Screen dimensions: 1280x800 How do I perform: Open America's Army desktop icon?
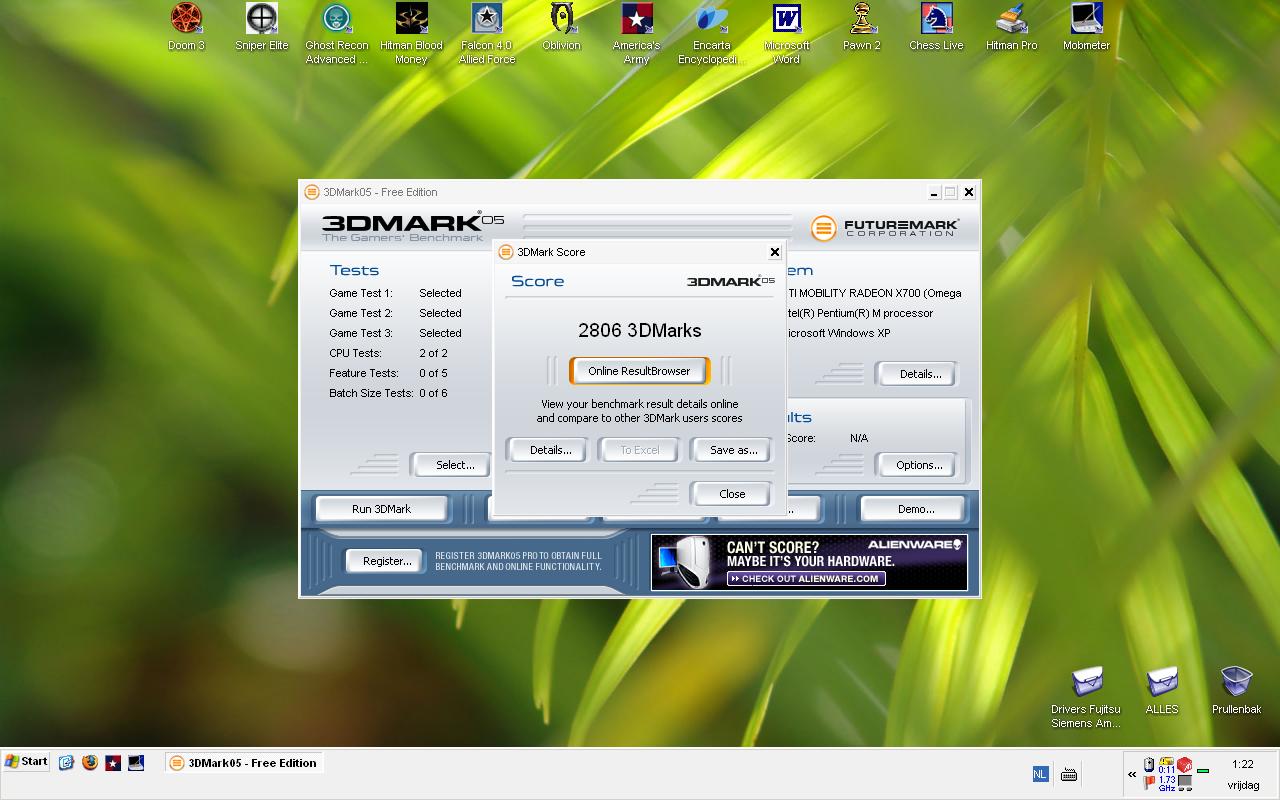click(x=637, y=34)
